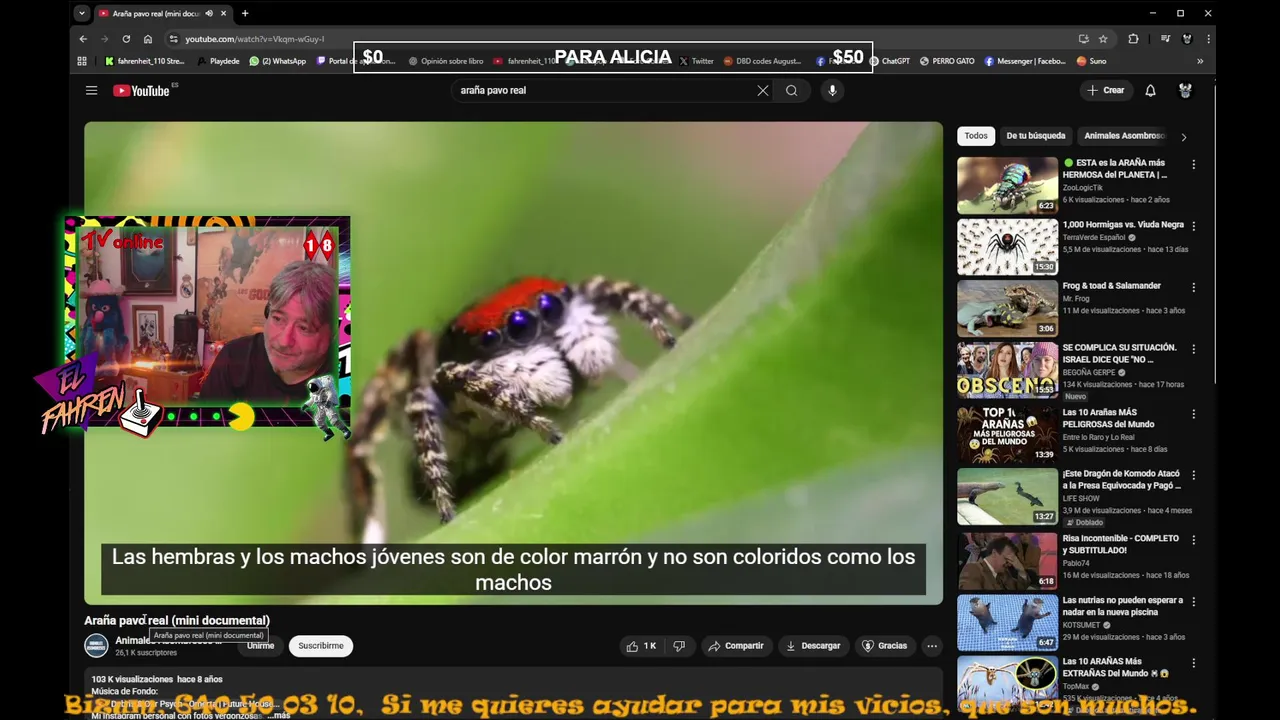Open the Chrome three-dot menu
This screenshot has width=1280, height=720.
1210,39
